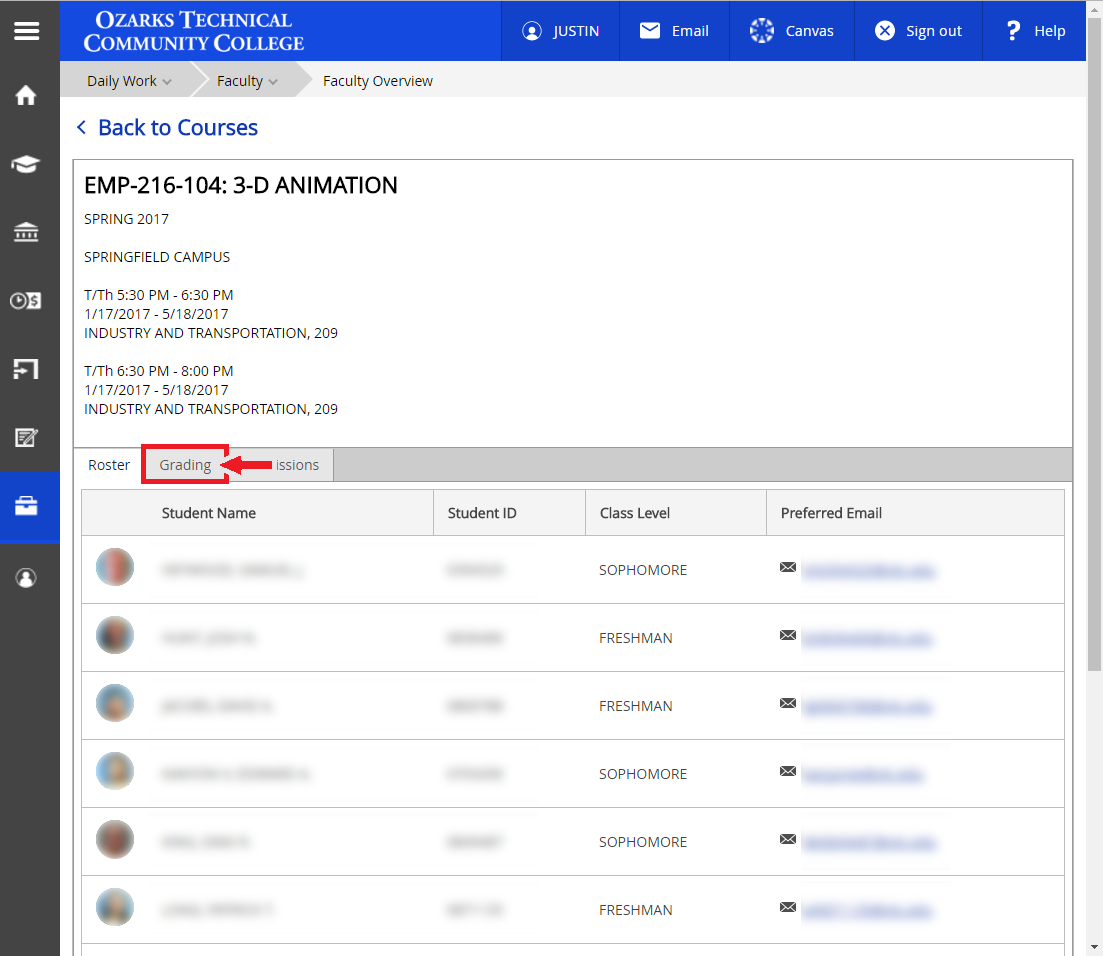Click Preferred Email column header
Image resolution: width=1103 pixels, height=956 pixels.
[831, 513]
